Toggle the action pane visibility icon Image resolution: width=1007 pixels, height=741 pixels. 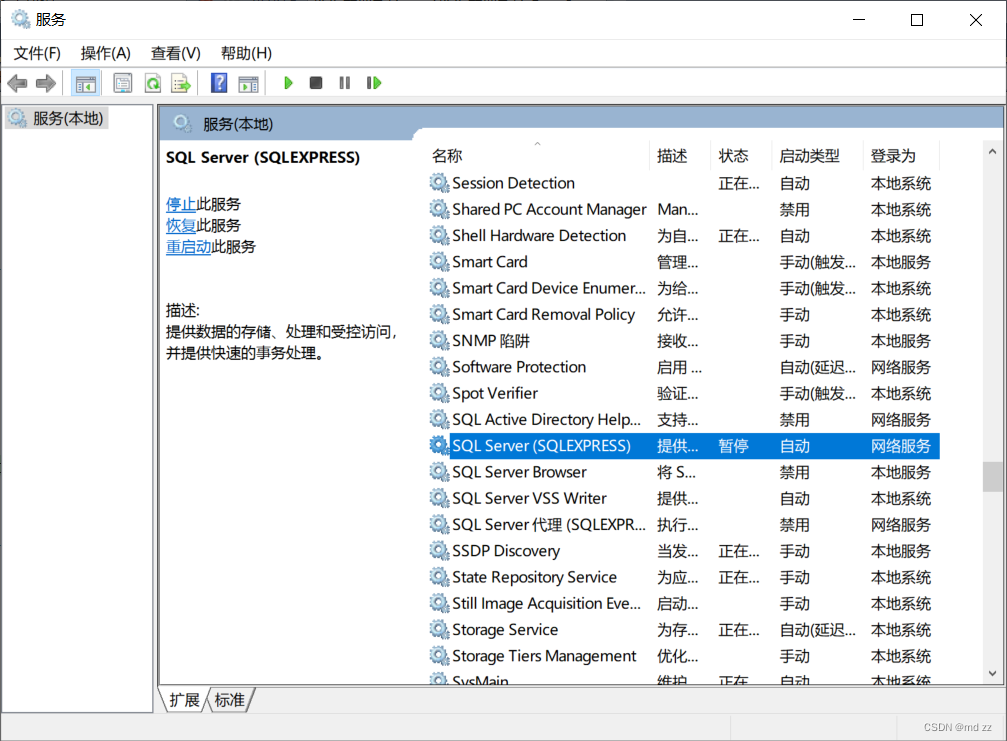click(249, 82)
